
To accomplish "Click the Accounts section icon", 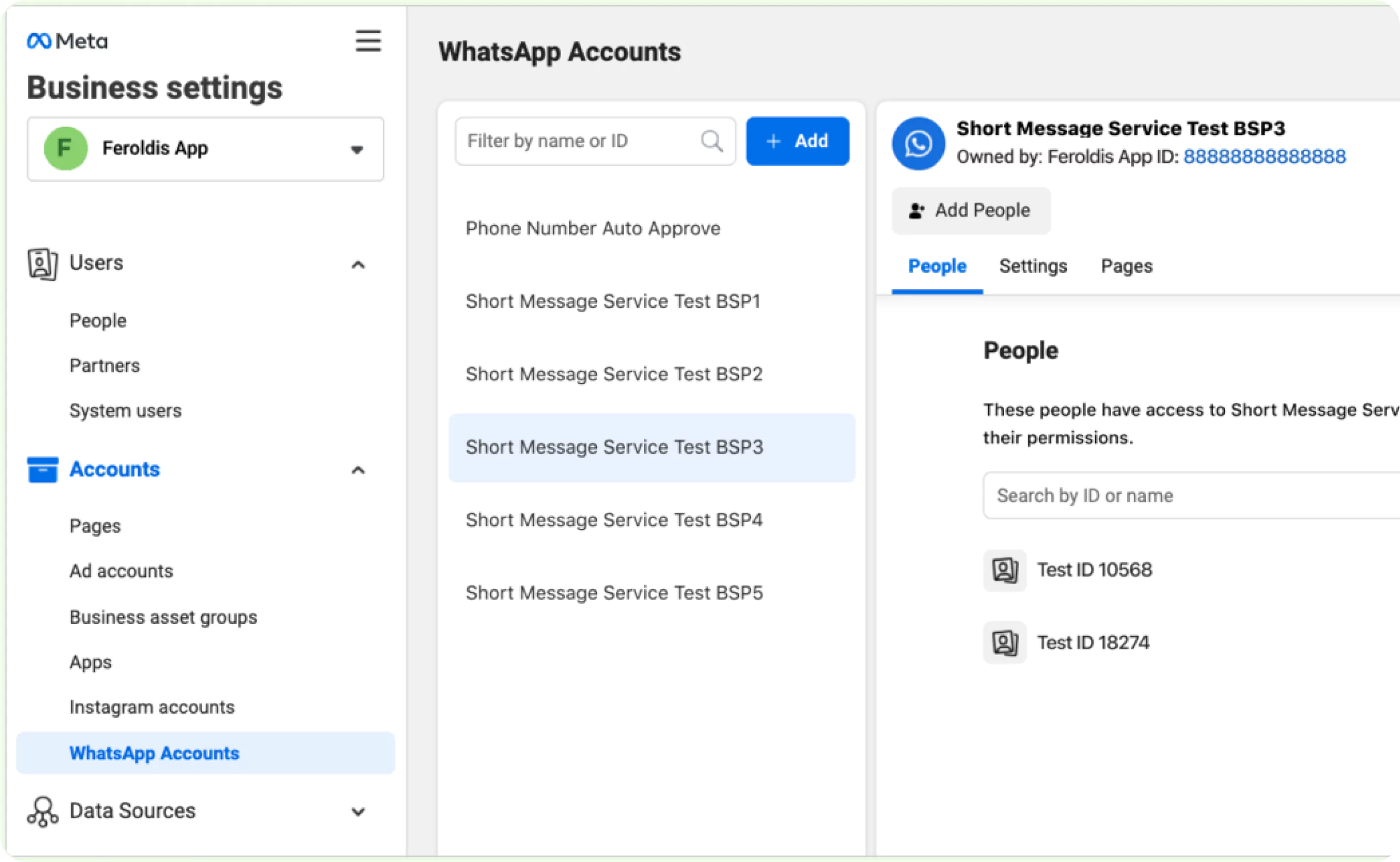I will click(42, 470).
